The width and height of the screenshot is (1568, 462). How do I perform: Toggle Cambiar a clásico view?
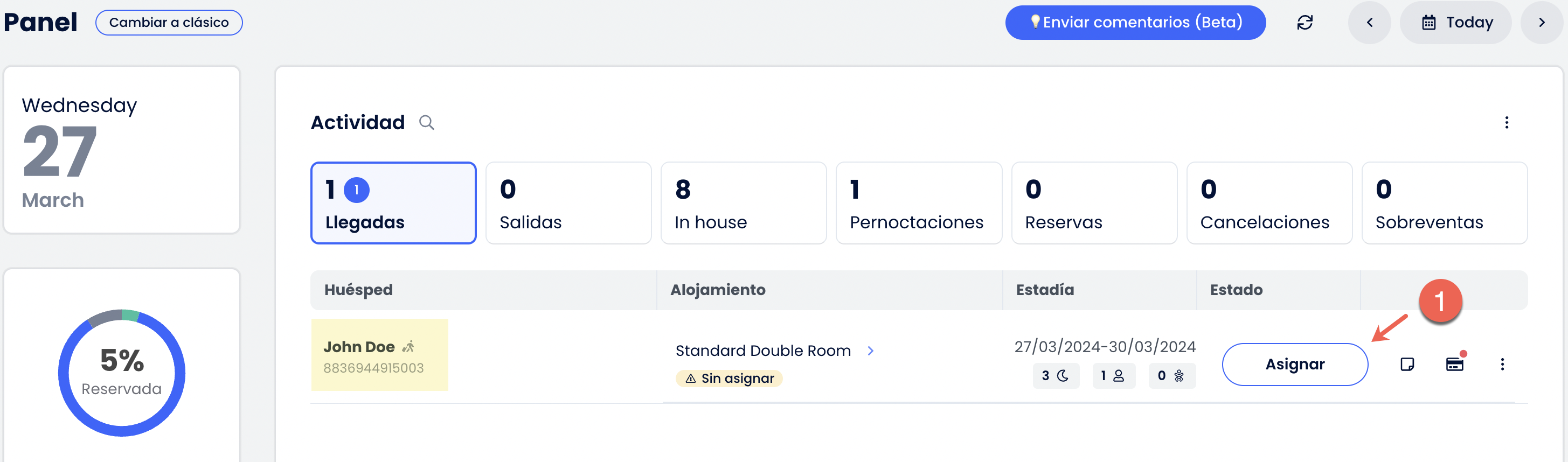click(169, 23)
